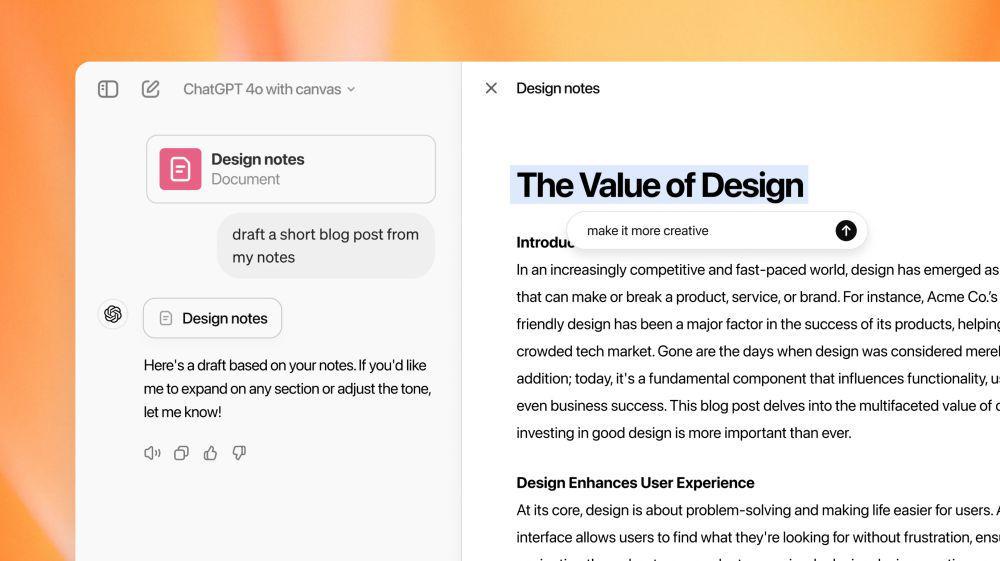
Task: Submit the inline edit with arrow button
Action: pyautogui.click(x=846, y=230)
